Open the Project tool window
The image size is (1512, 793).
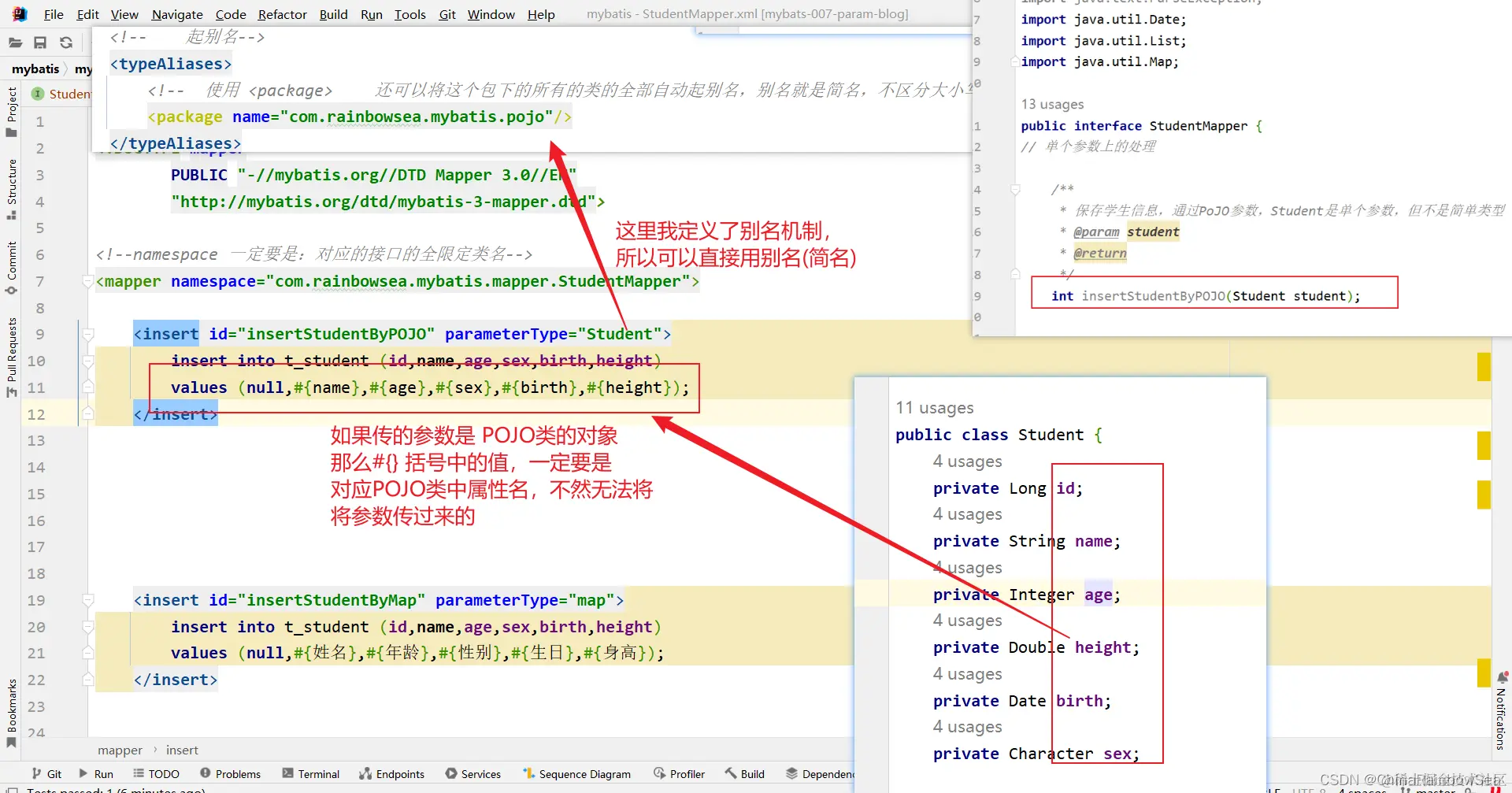click(x=11, y=112)
